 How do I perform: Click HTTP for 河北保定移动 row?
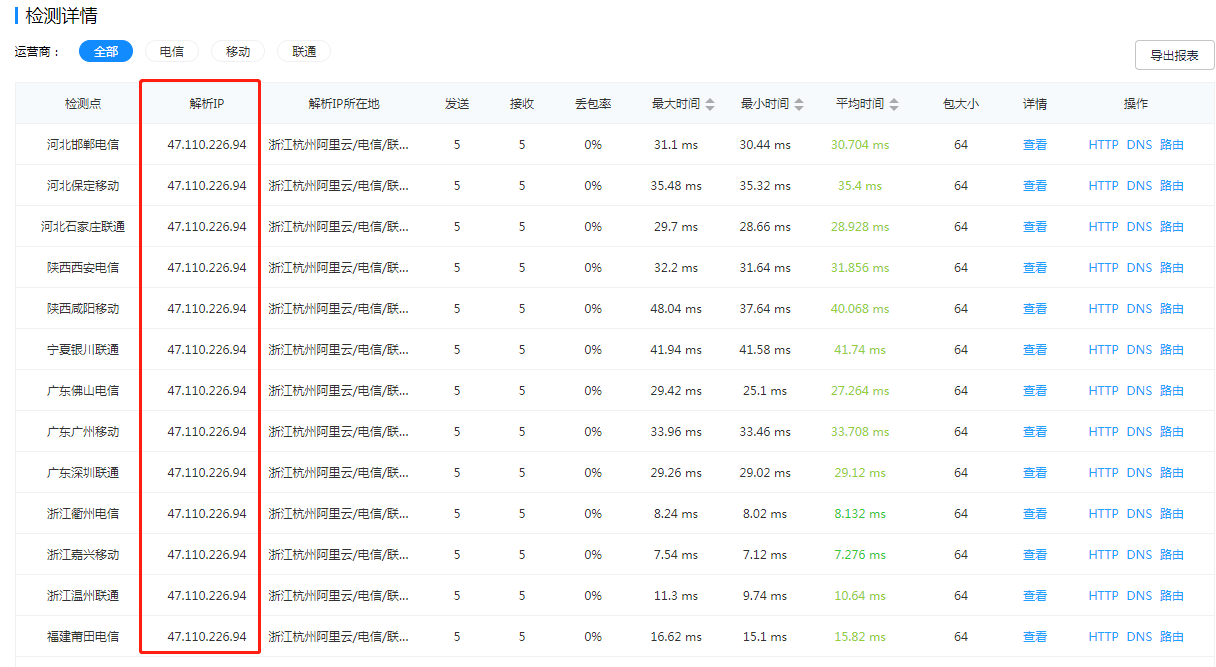tap(1103, 186)
